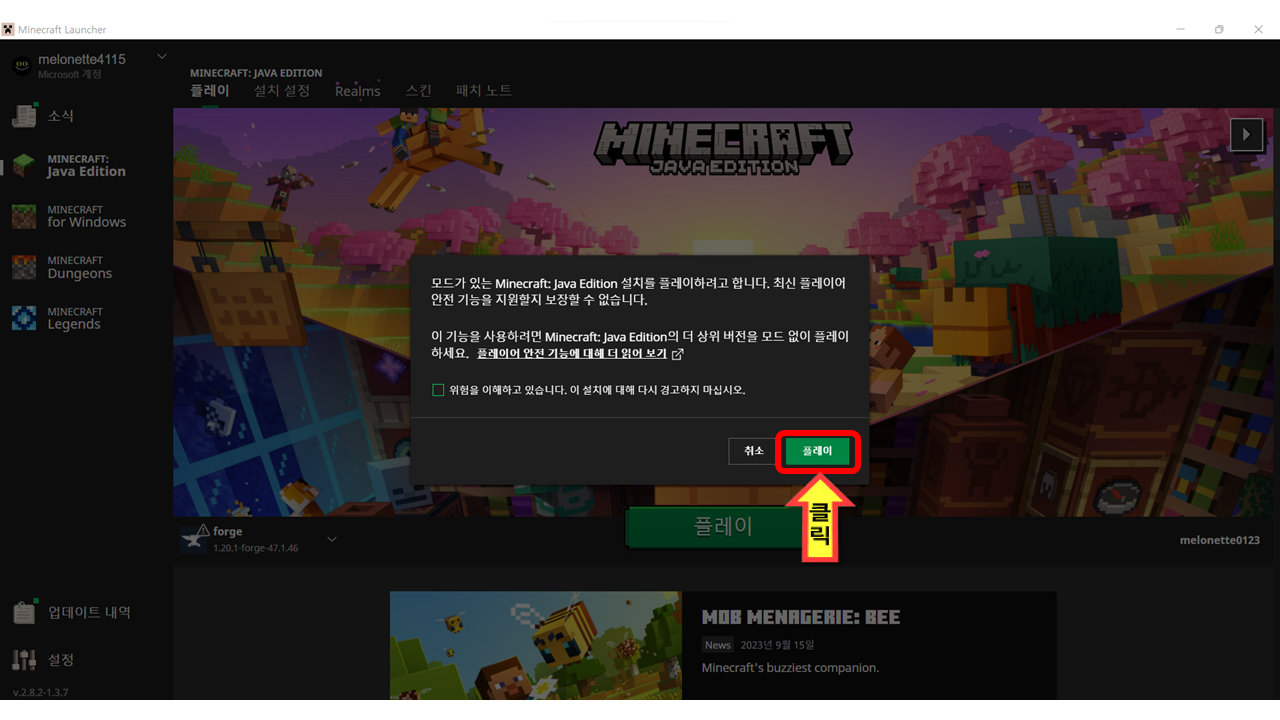
Task: Select the Minecraft Dungeons icon
Action: 24,267
